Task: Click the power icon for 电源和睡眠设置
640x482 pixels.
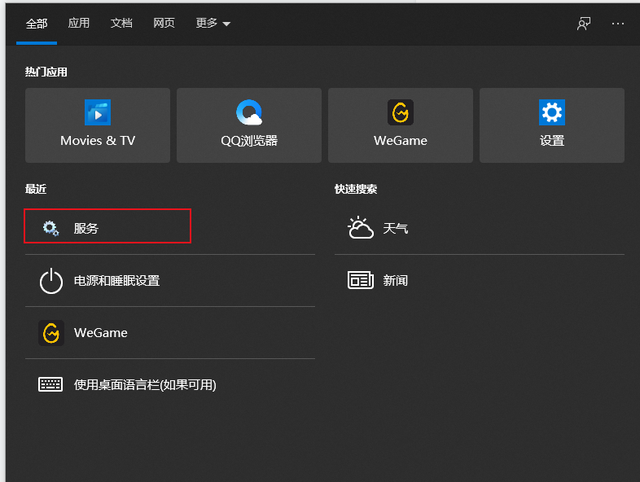Action: pos(51,281)
